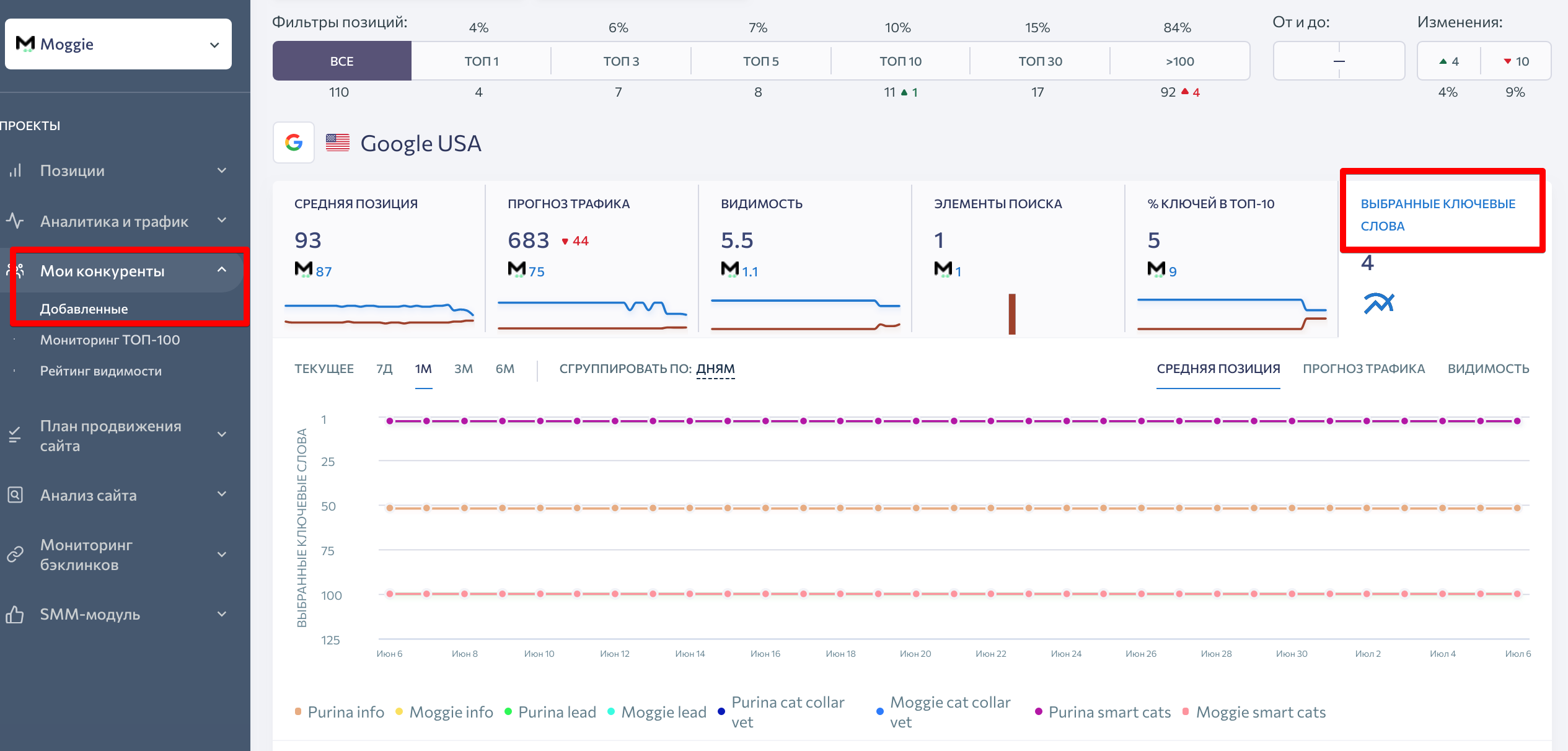Click the Аналитика и трафик pulse icon
Screen dimensions: 1568x751
click(x=15, y=221)
